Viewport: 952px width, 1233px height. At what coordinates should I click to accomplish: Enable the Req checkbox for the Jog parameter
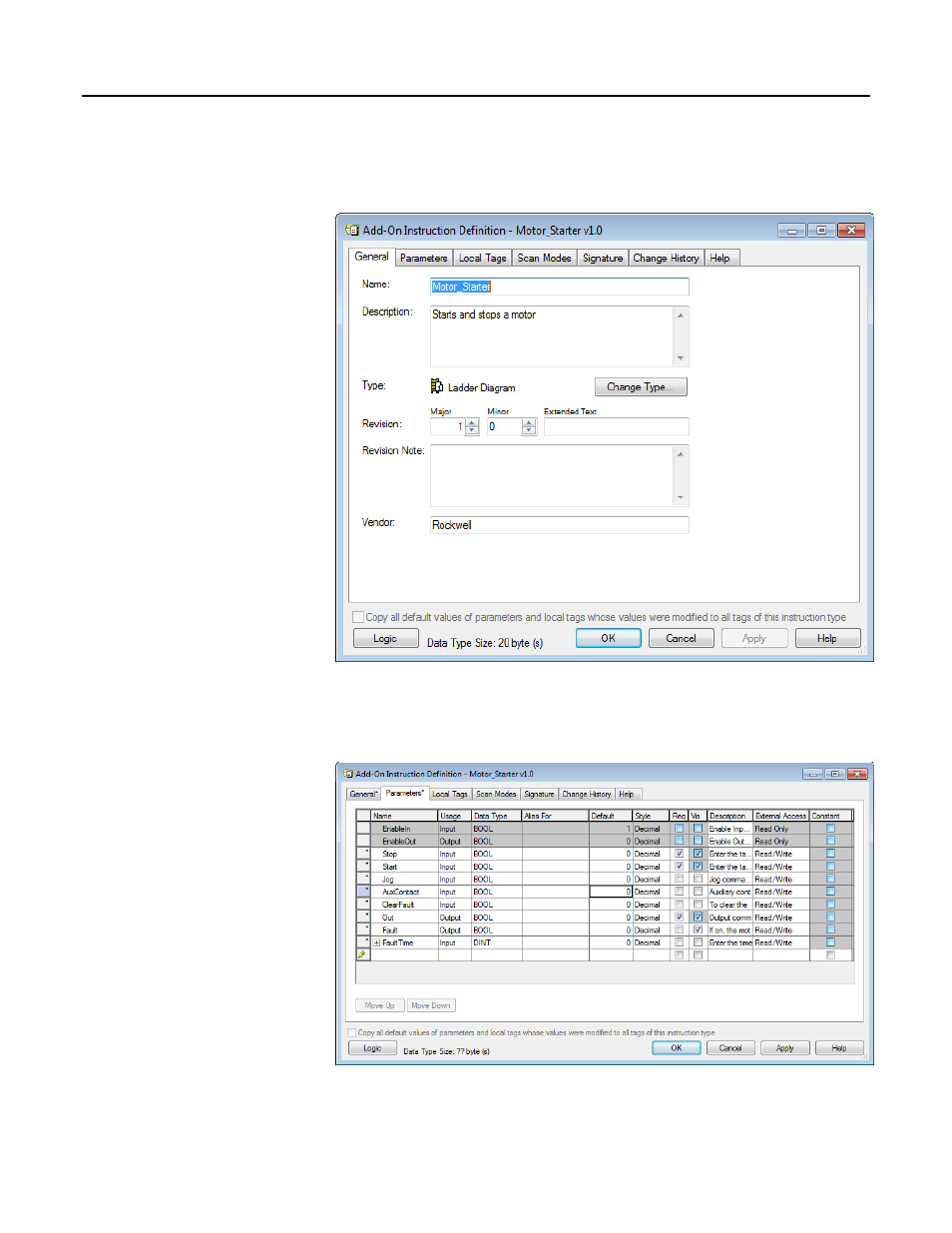click(679, 880)
